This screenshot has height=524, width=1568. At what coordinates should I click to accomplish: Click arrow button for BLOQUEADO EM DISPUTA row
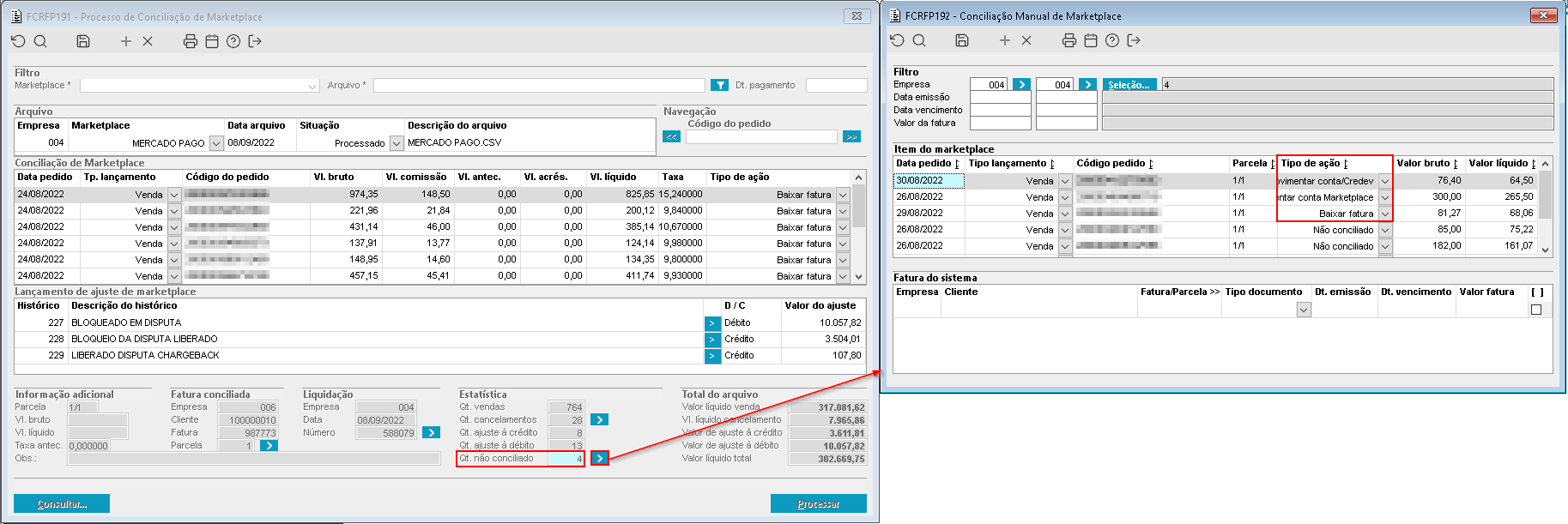tap(712, 323)
